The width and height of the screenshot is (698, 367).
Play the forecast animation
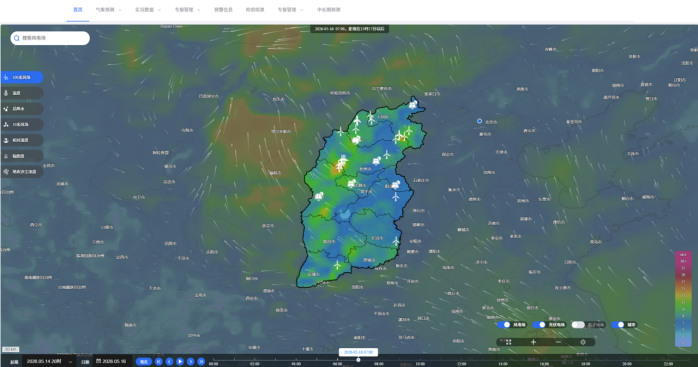[180, 362]
